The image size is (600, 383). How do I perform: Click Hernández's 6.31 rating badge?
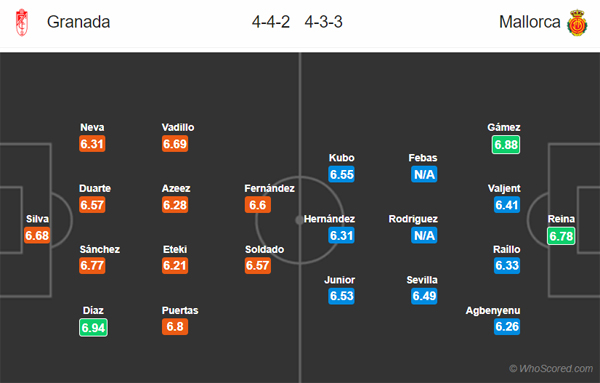point(341,235)
